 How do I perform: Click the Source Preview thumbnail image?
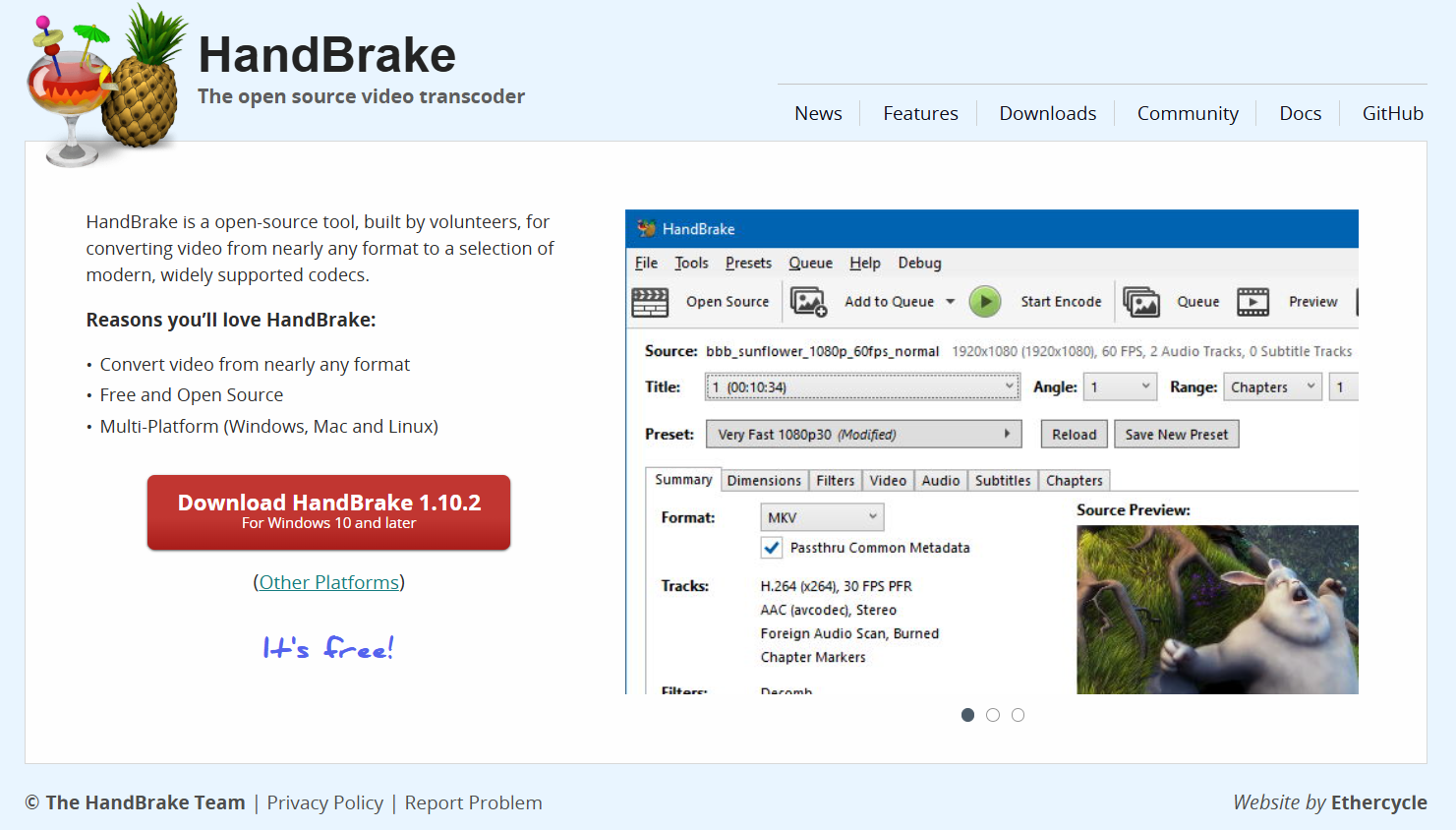click(1217, 609)
